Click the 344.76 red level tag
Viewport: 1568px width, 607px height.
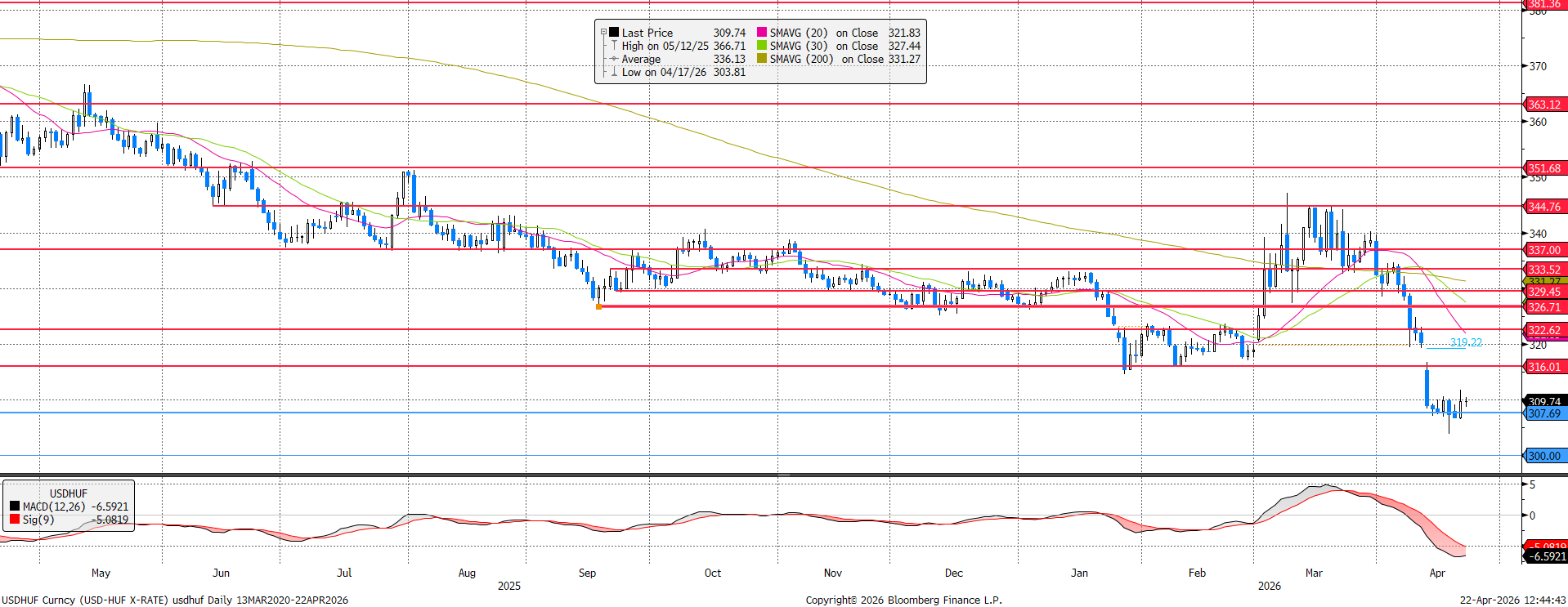tap(1544, 207)
